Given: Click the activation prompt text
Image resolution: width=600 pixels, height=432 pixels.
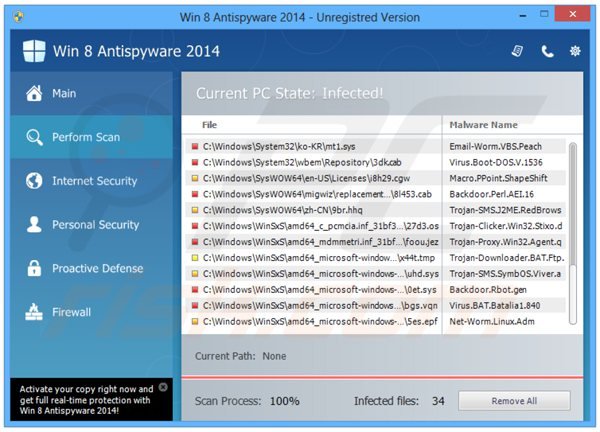Looking at the screenshot, I should (x=86, y=400).
